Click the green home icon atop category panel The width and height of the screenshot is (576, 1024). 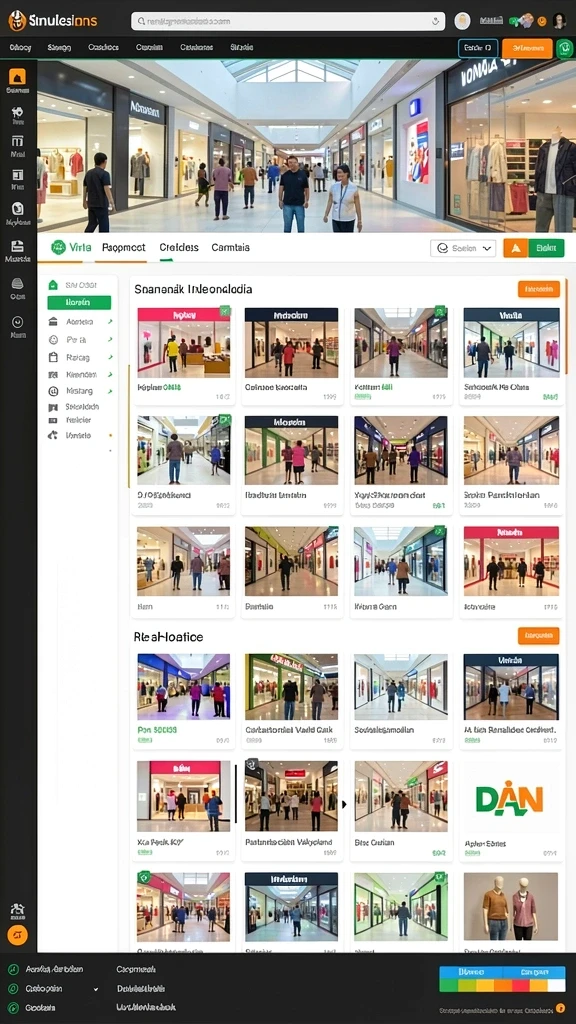pos(53,285)
